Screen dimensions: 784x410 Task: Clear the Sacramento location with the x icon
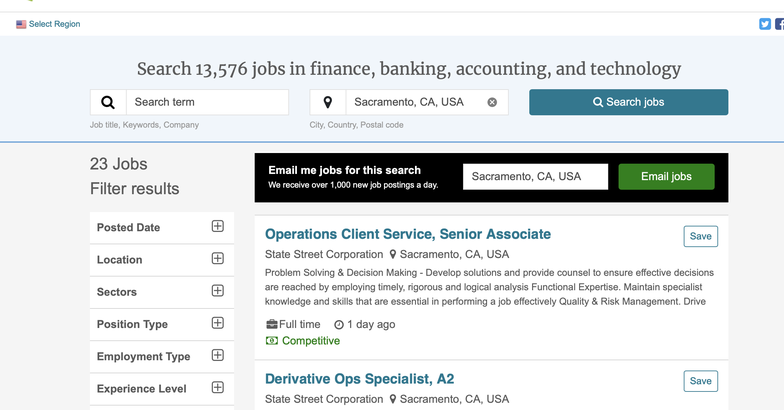point(492,102)
